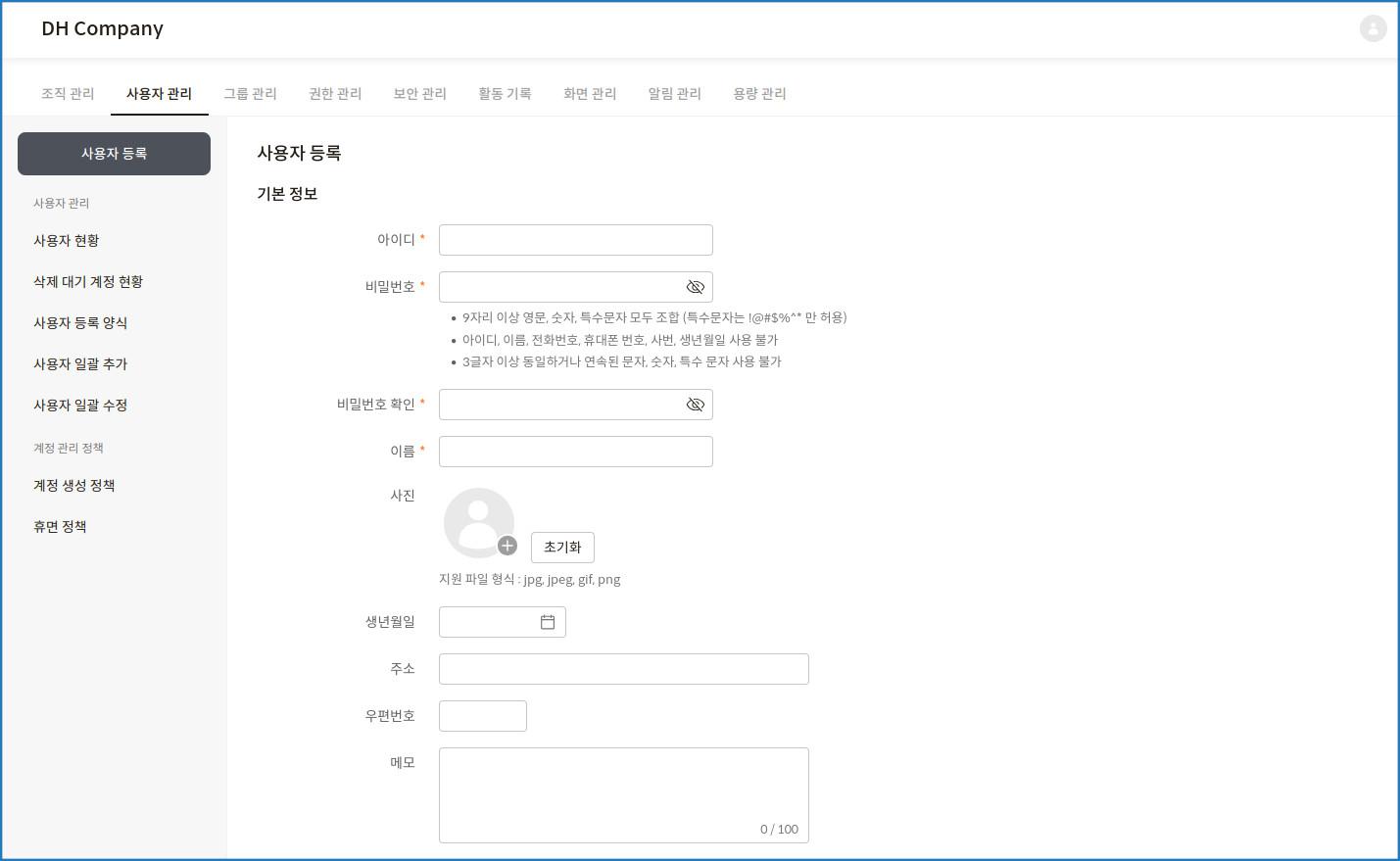The width and height of the screenshot is (1400, 861).
Task: Switch to the 조직 관리 tab
Action: pyautogui.click(x=68, y=94)
